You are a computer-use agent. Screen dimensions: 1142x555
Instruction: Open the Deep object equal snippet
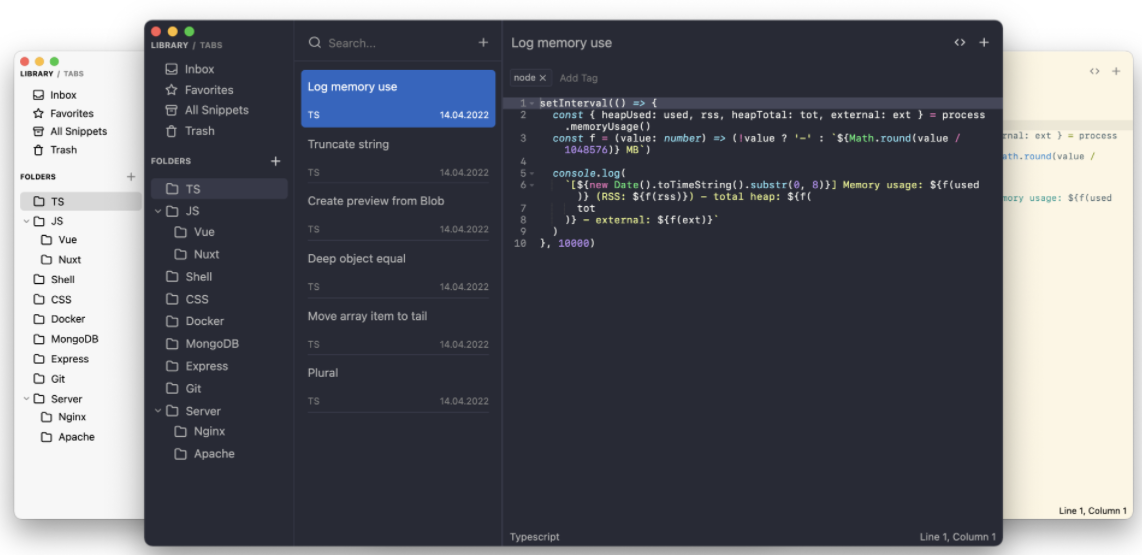click(398, 270)
